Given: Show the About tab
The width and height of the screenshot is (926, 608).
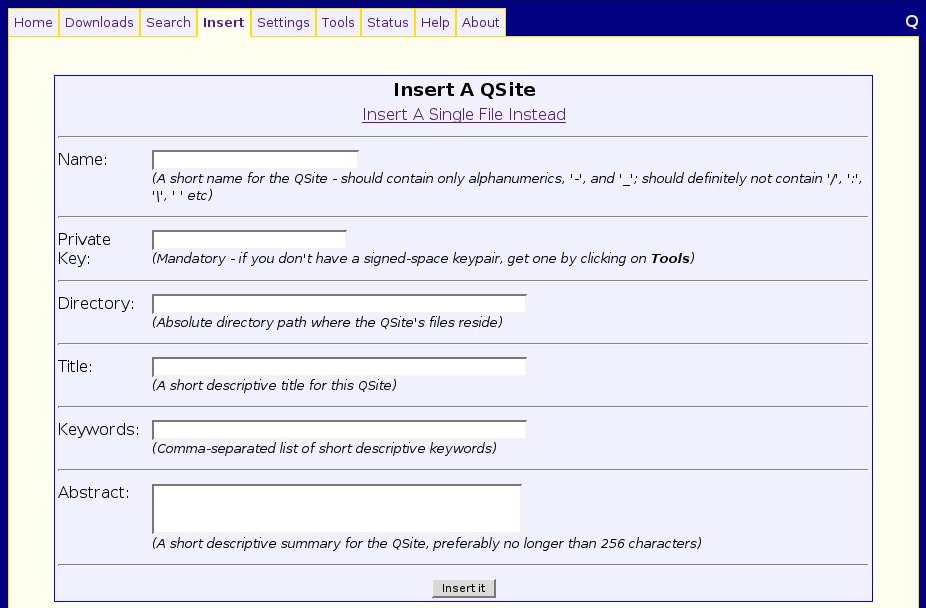Looking at the screenshot, I should [480, 22].
